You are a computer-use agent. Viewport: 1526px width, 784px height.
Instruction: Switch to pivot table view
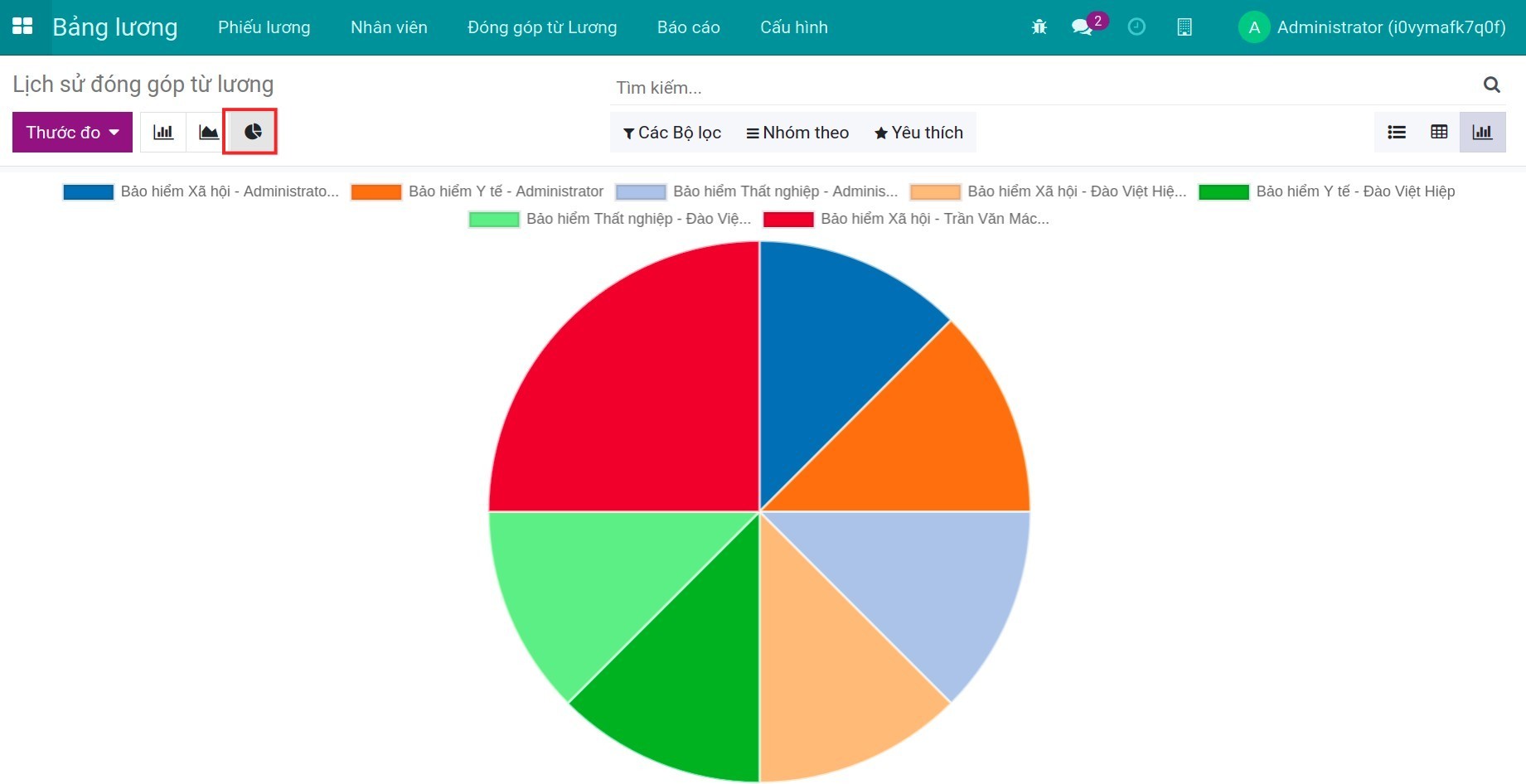[1439, 133]
